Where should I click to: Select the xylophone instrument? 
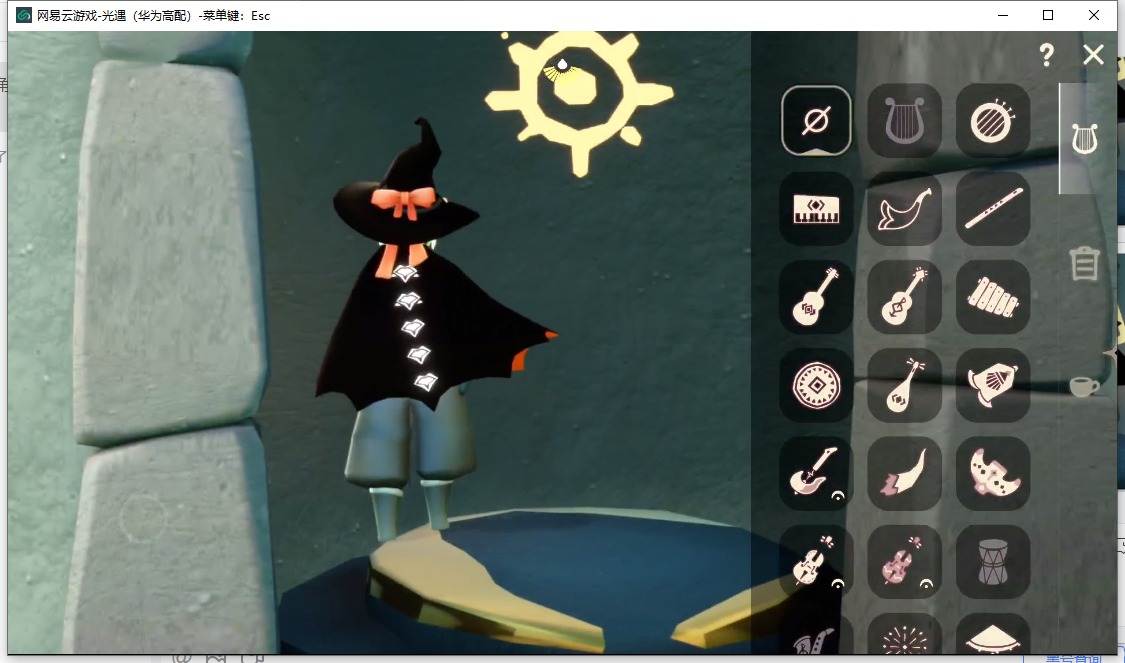coord(993,297)
